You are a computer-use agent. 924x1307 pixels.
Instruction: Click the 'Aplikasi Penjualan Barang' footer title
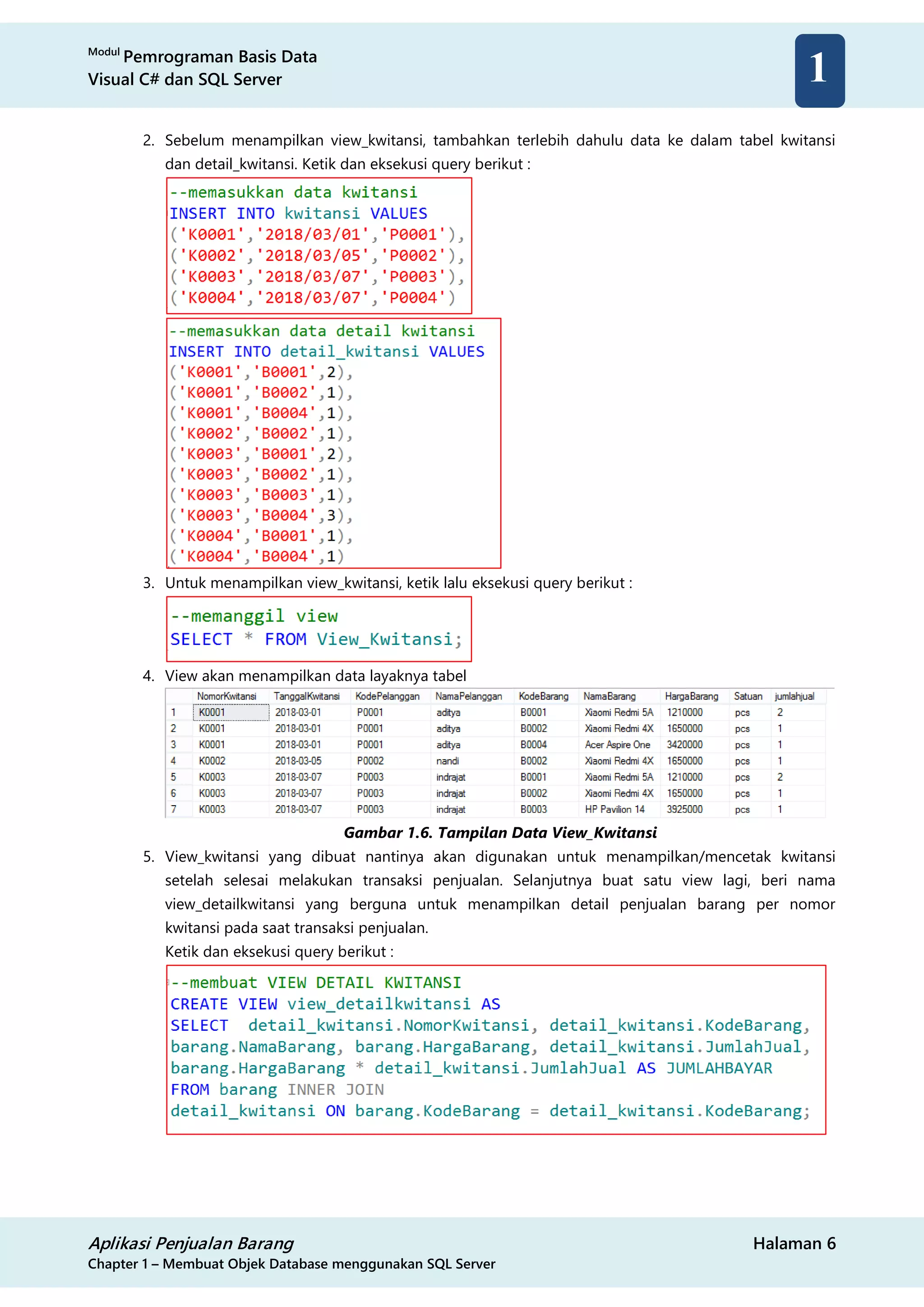[x=191, y=1244]
